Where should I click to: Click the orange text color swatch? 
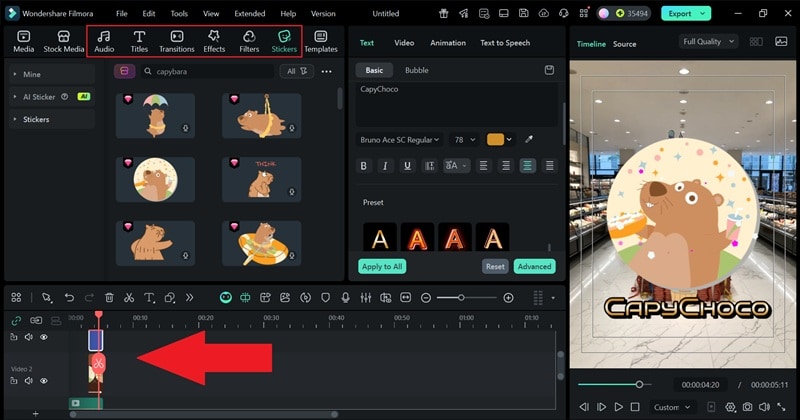[x=495, y=139]
